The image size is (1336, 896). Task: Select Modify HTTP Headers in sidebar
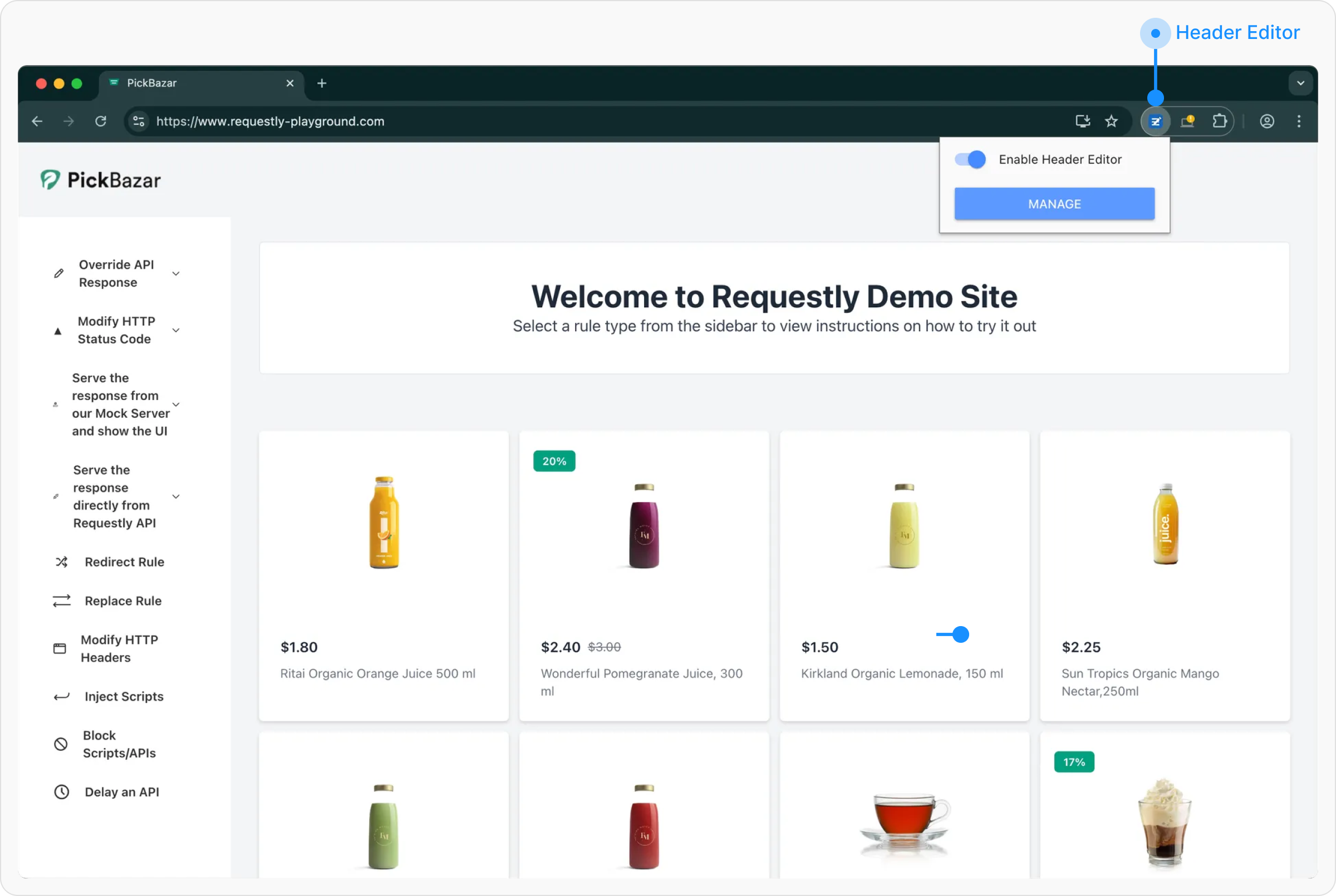tap(119, 648)
